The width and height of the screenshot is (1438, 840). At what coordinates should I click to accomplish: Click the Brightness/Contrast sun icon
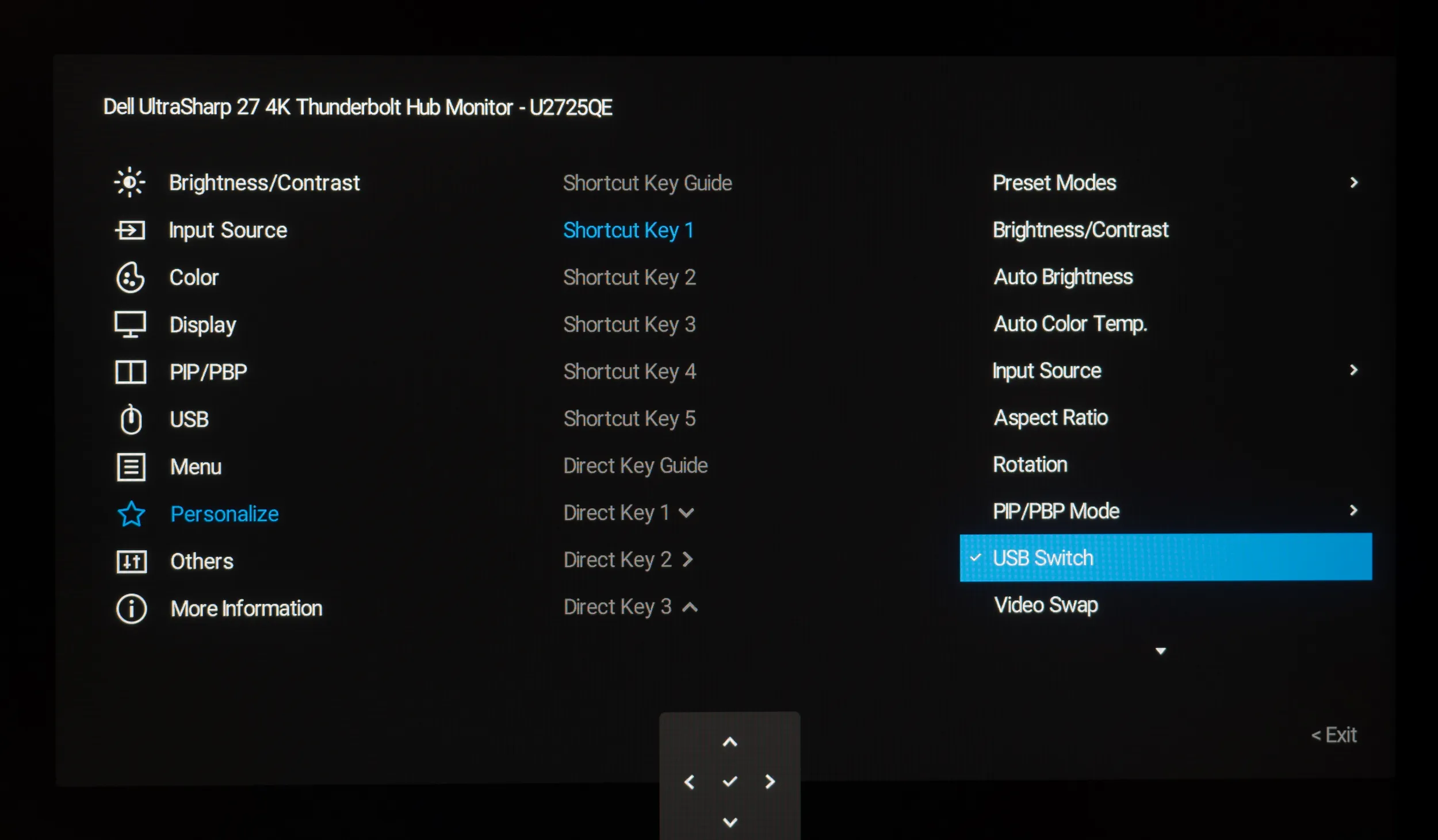(129, 183)
